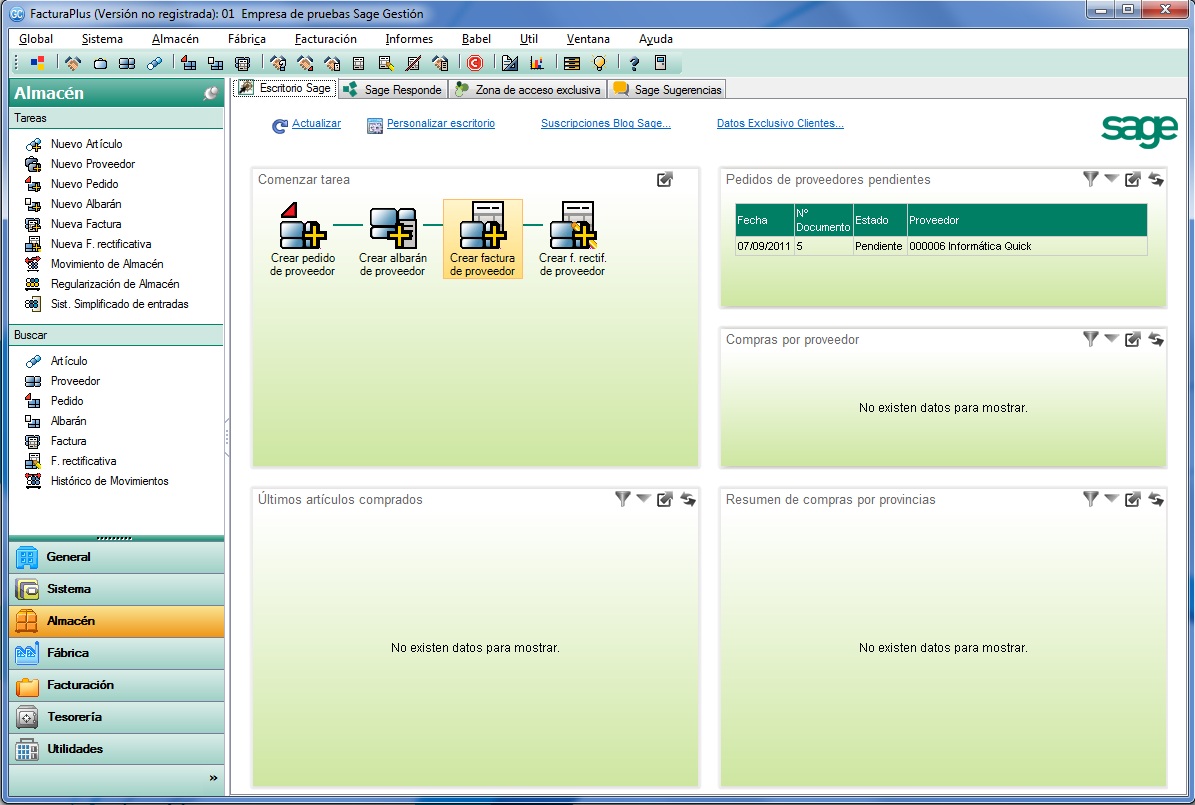Expand the sidebar overflow chevron »
The height and width of the screenshot is (805, 1195).
tap(213, 778)
